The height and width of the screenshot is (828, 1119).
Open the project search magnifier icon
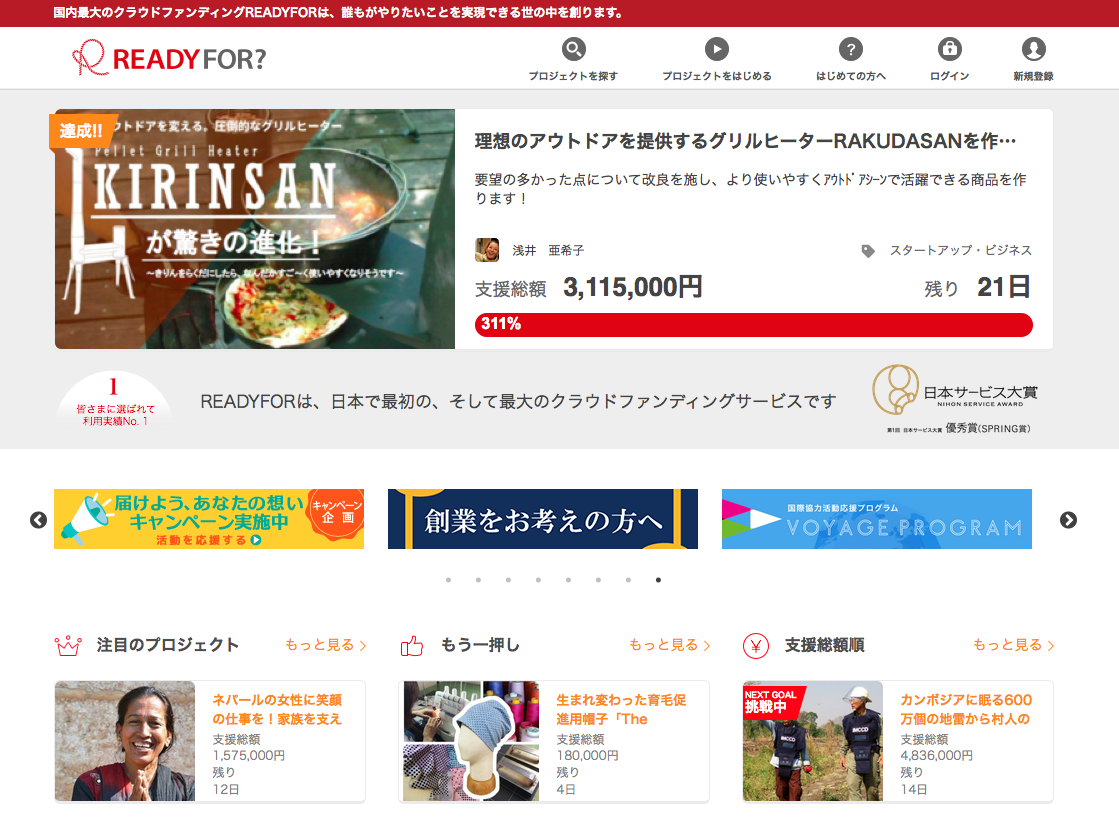click(x=573, y=49)
